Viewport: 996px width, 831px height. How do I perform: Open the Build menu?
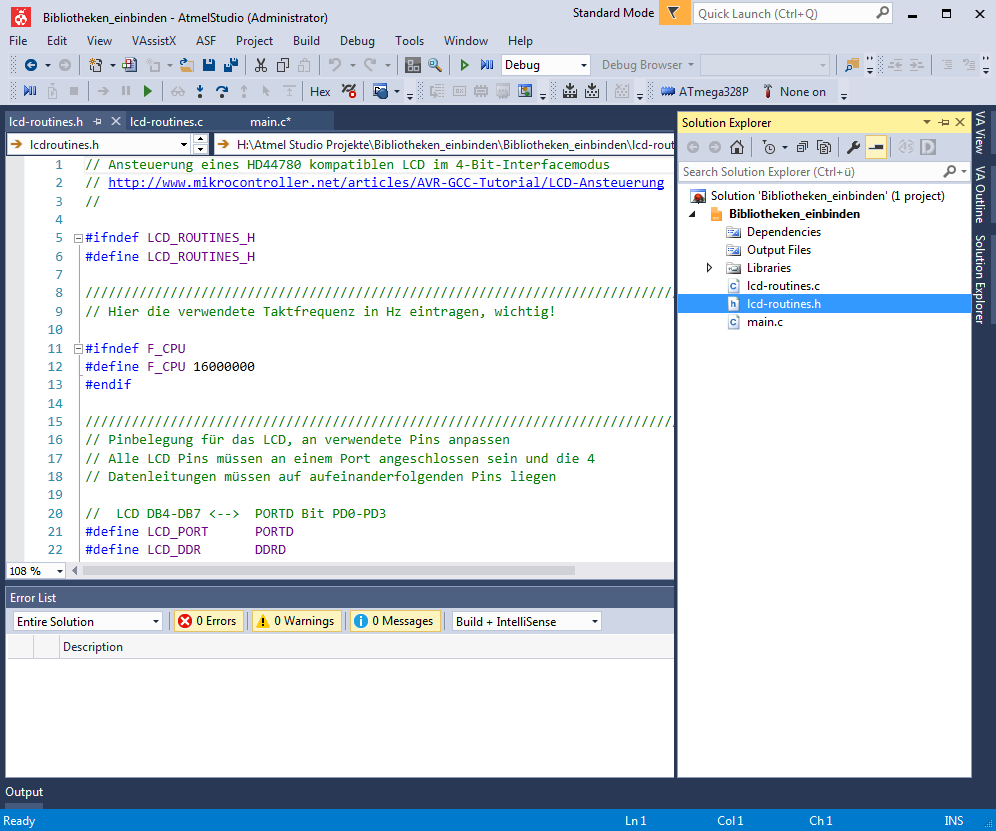tap(306, 41)
